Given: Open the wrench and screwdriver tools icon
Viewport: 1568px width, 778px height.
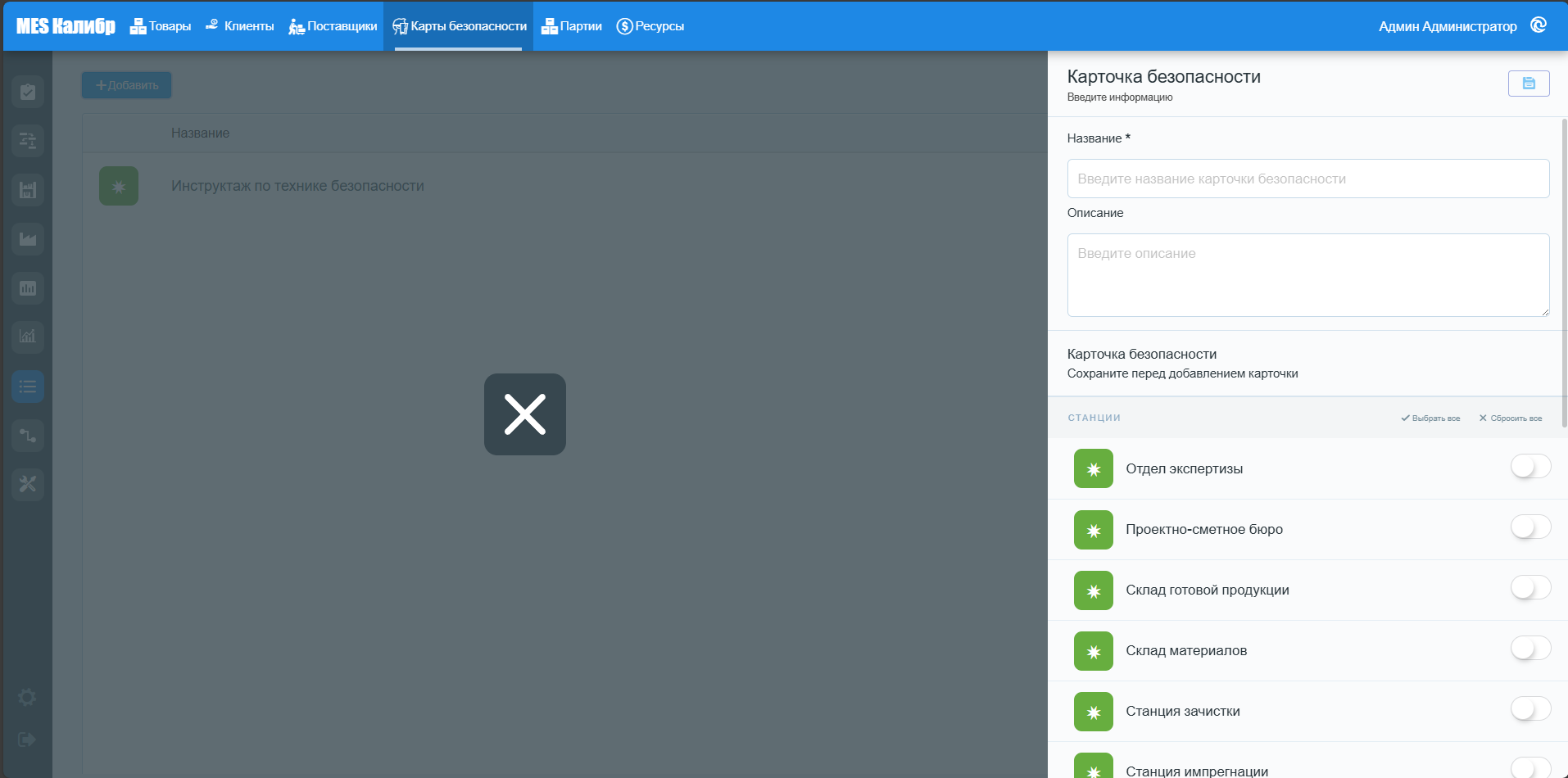Looking at the screenshot, I should 28,484.
